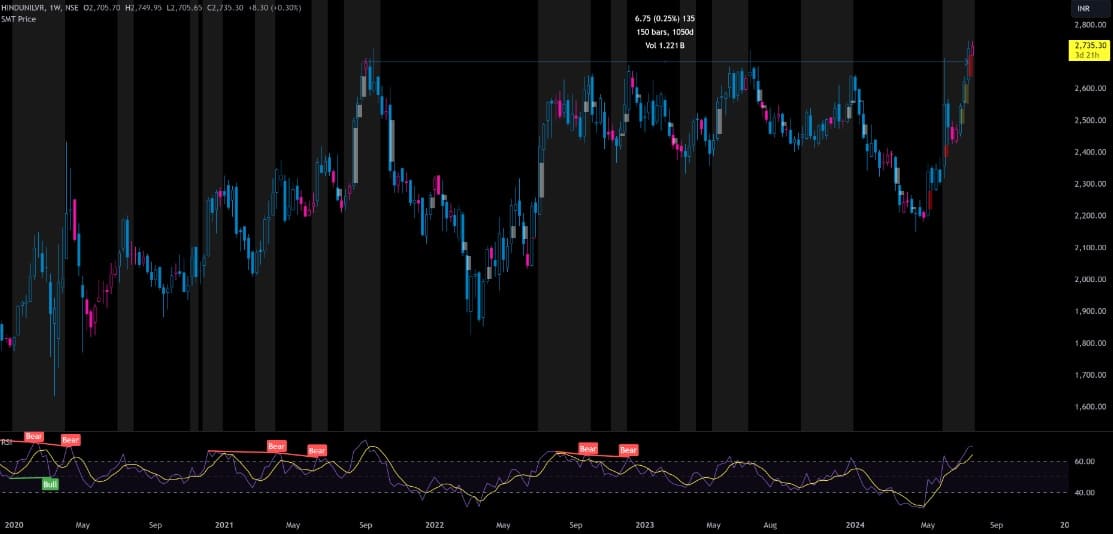
Task: Click the first Bear label near early 2020
Action: point(34,436)
